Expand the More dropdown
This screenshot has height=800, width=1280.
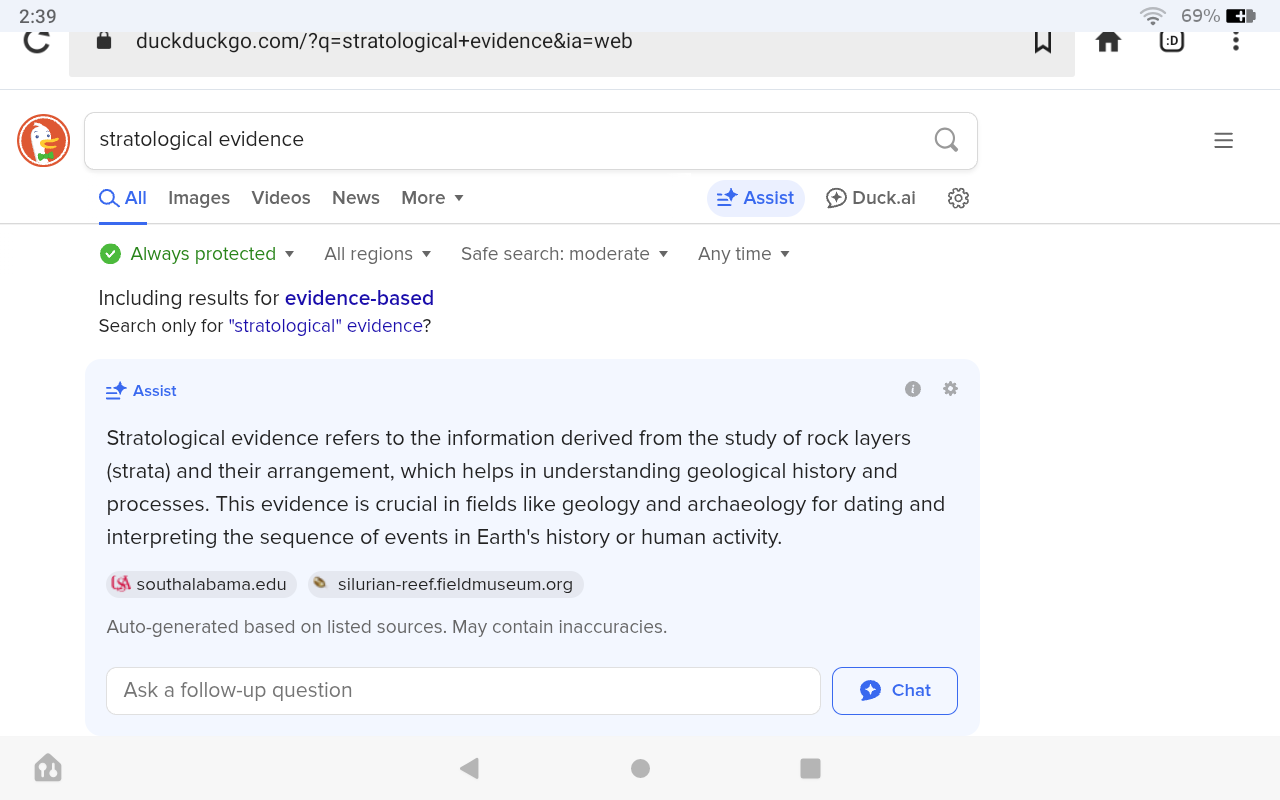coord(433,198)
